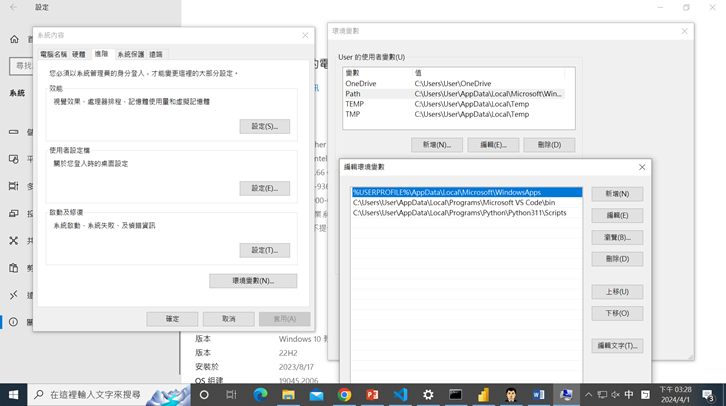
Task: Open Visual Studio Code taskbar icon
Action: coord(400,395)
